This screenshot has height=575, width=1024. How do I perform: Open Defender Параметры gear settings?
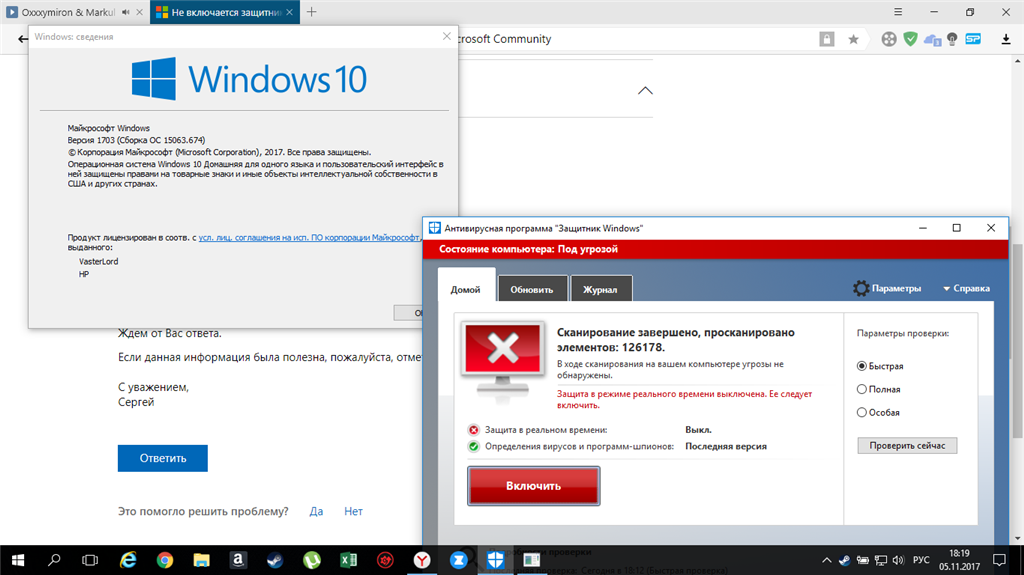[x=887, y=288]
